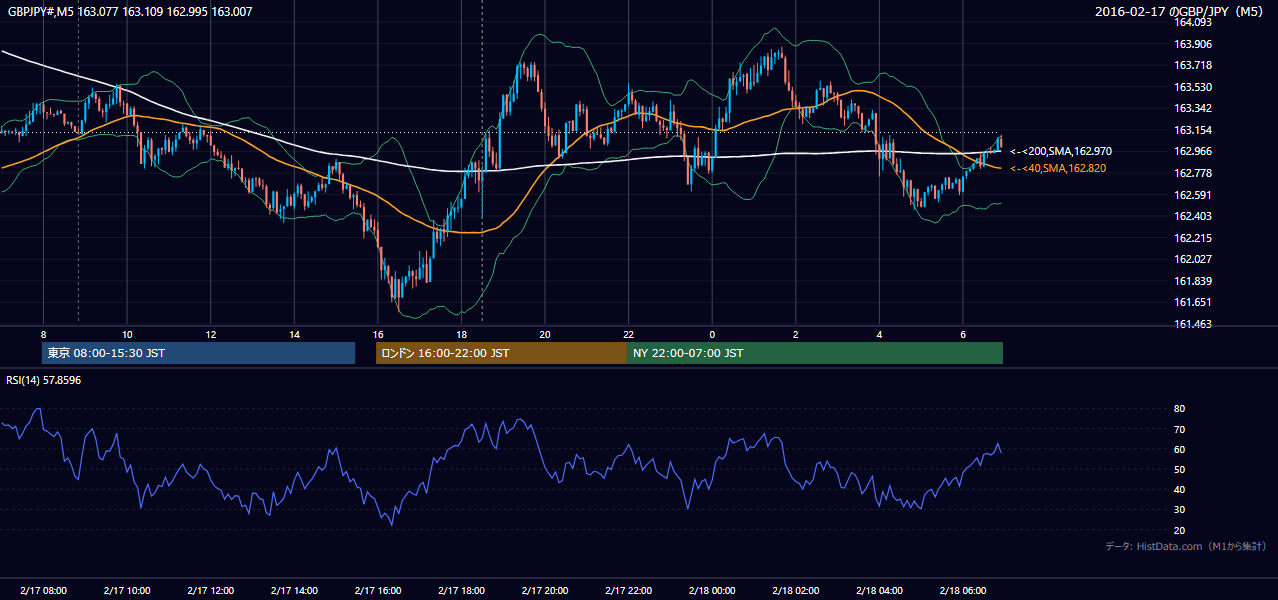
Task: Click hour tick 8 under price chart
Action: click(x=43, y=334)
